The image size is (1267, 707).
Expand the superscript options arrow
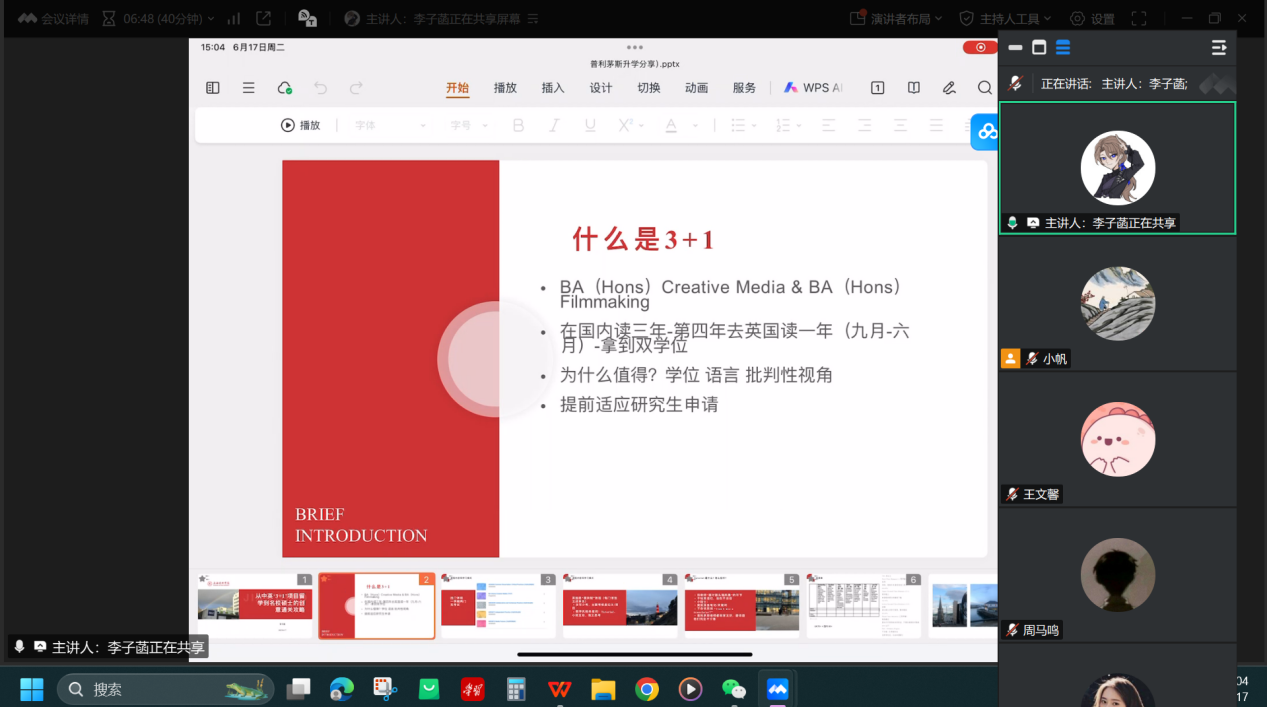coord(640,126)
